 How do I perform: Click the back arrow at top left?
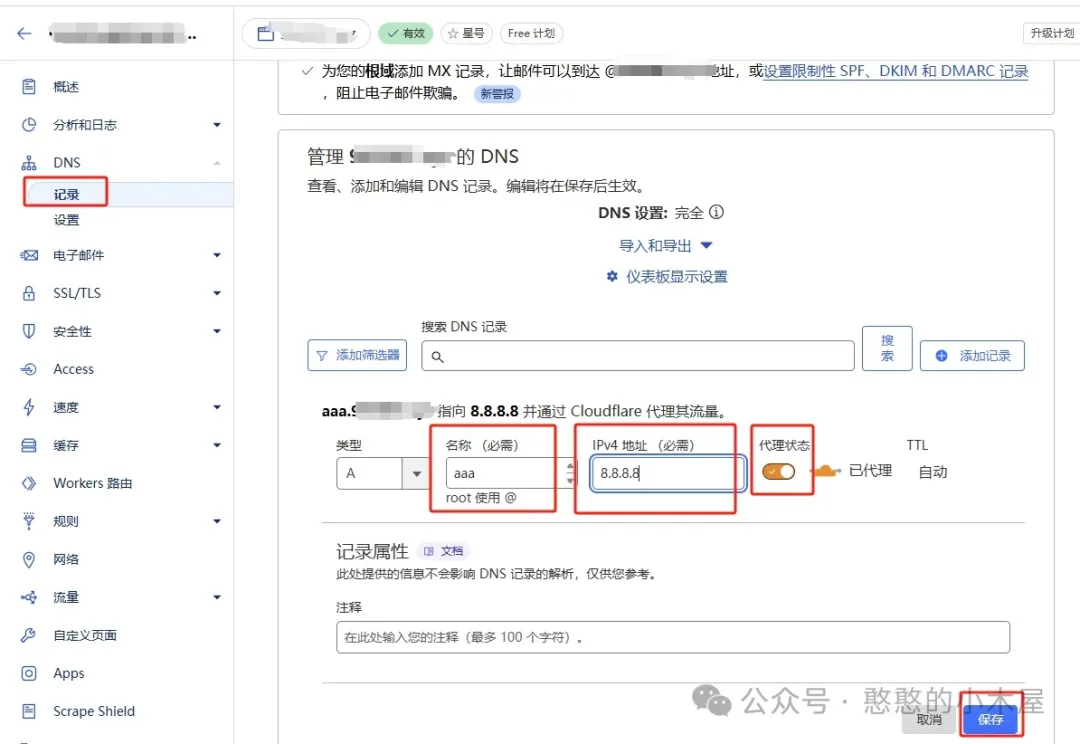[23, 32]
